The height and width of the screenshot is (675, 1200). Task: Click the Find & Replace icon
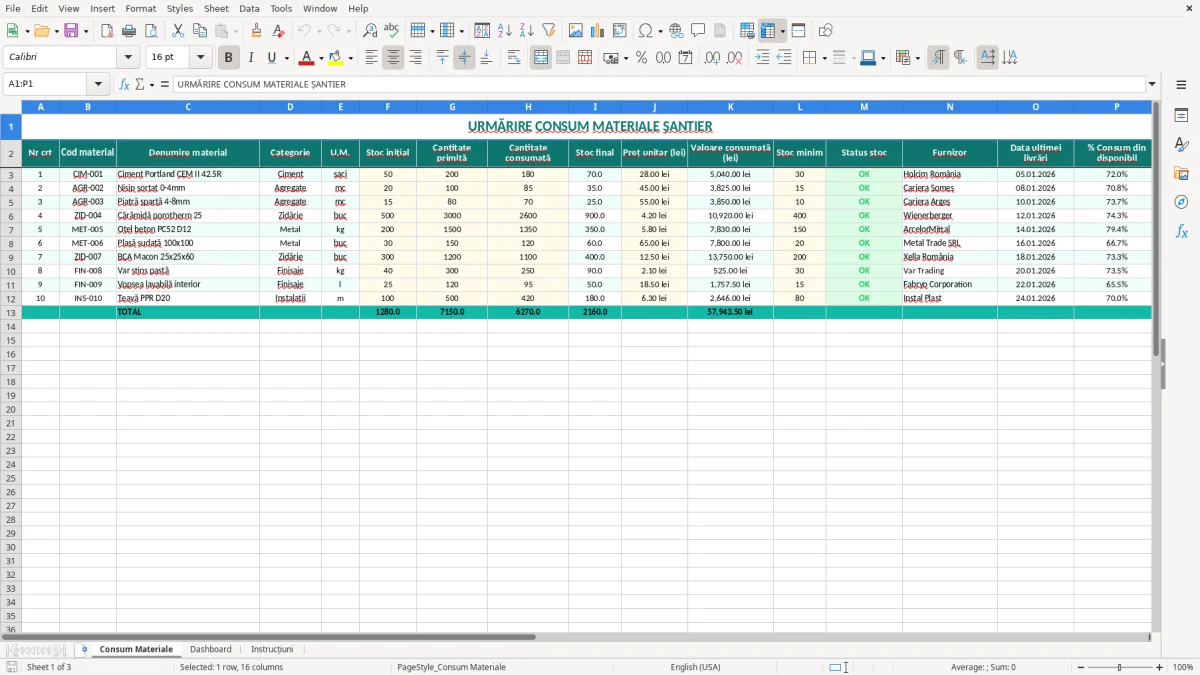point(370,31)
